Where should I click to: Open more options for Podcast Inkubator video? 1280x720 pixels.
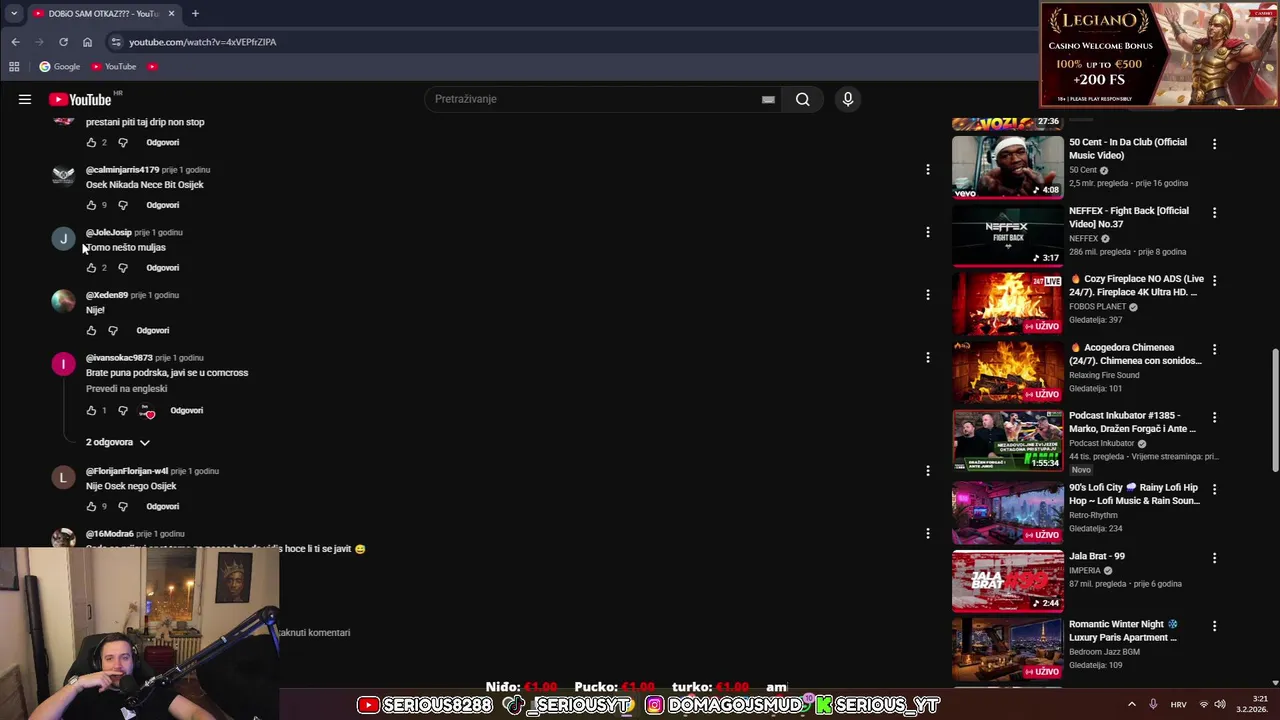[x=1214, y=417]
